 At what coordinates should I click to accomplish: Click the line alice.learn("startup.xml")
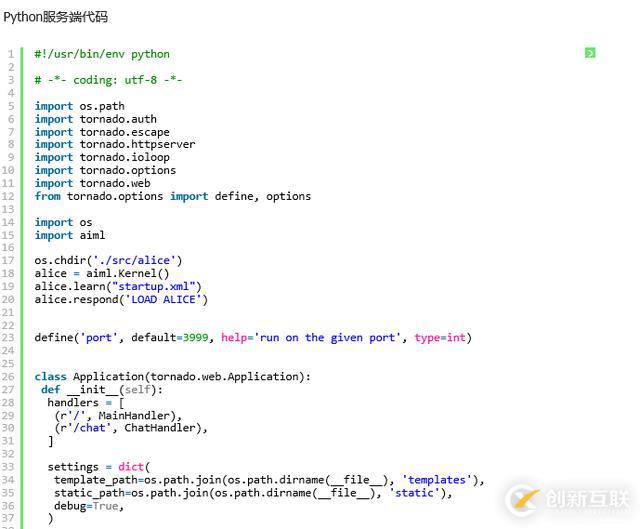point(118,287)
